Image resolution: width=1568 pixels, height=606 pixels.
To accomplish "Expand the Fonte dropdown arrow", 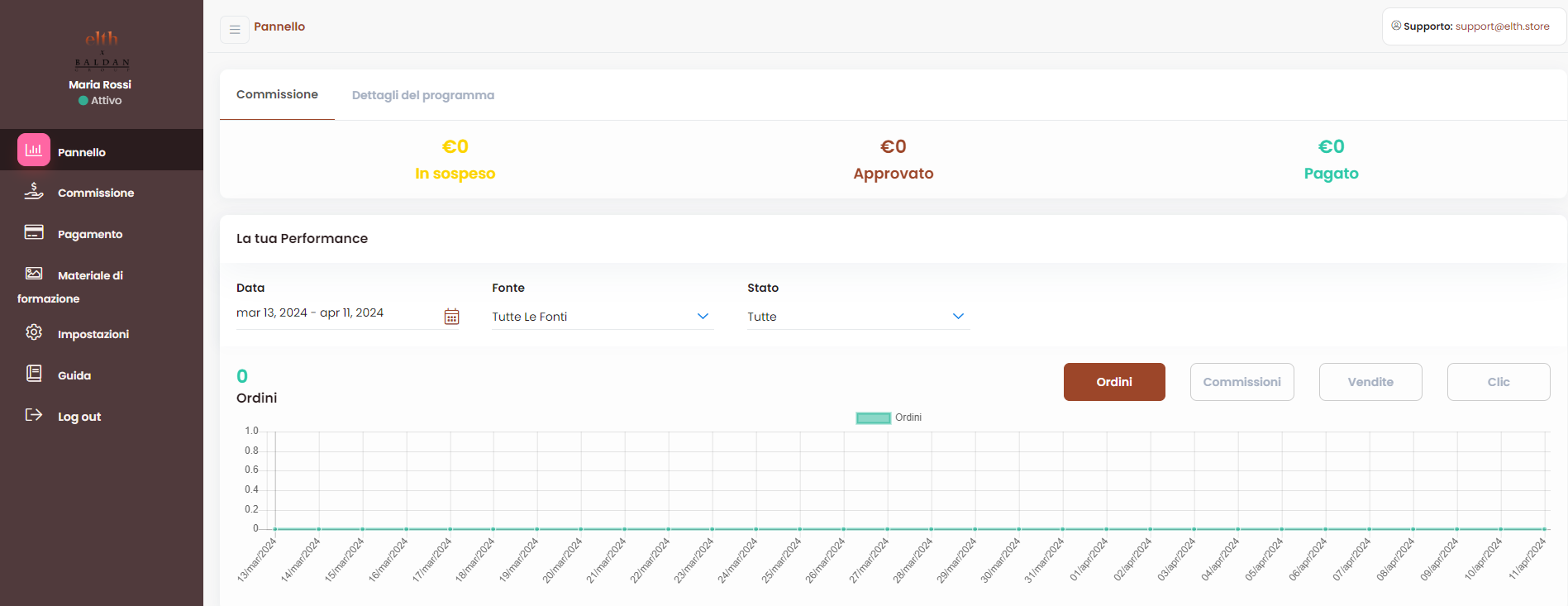I will pos(703,317).
